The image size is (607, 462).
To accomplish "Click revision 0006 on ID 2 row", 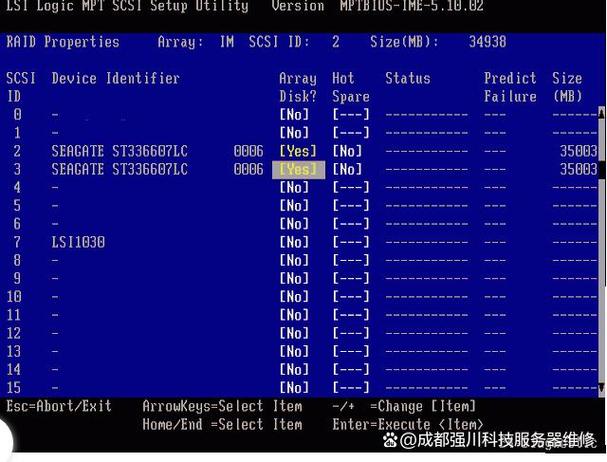I will point(249,151).
